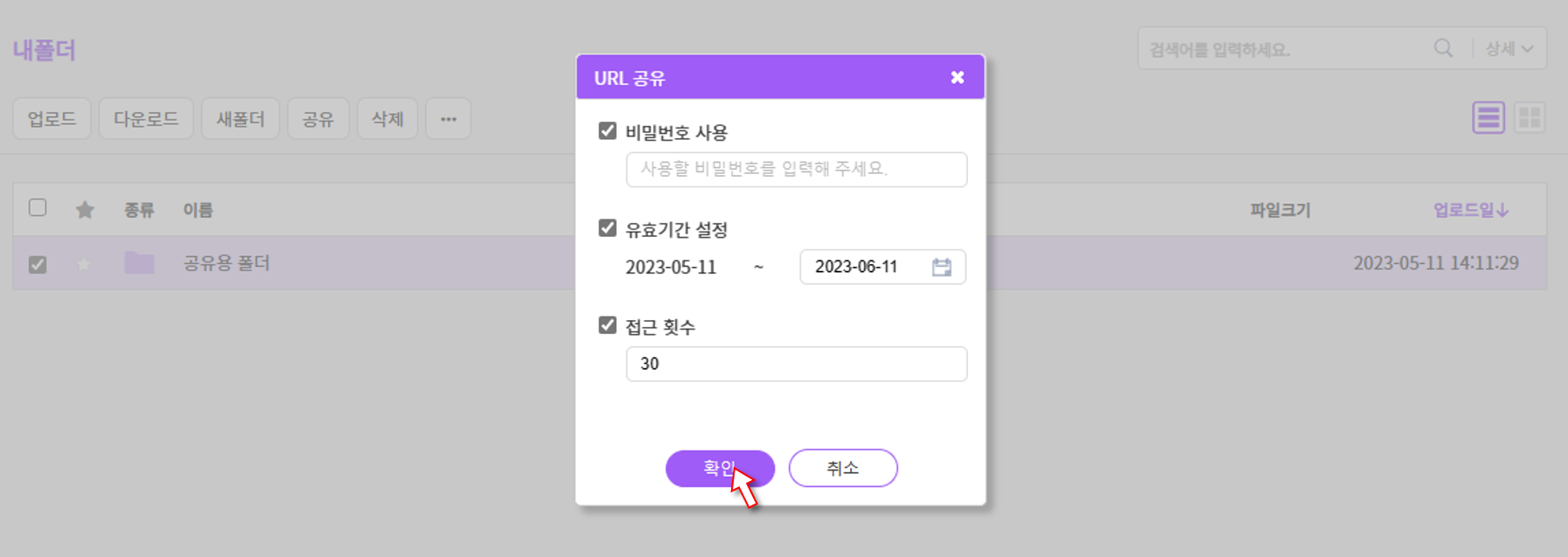Click the star column header icon

pos(85,210)
